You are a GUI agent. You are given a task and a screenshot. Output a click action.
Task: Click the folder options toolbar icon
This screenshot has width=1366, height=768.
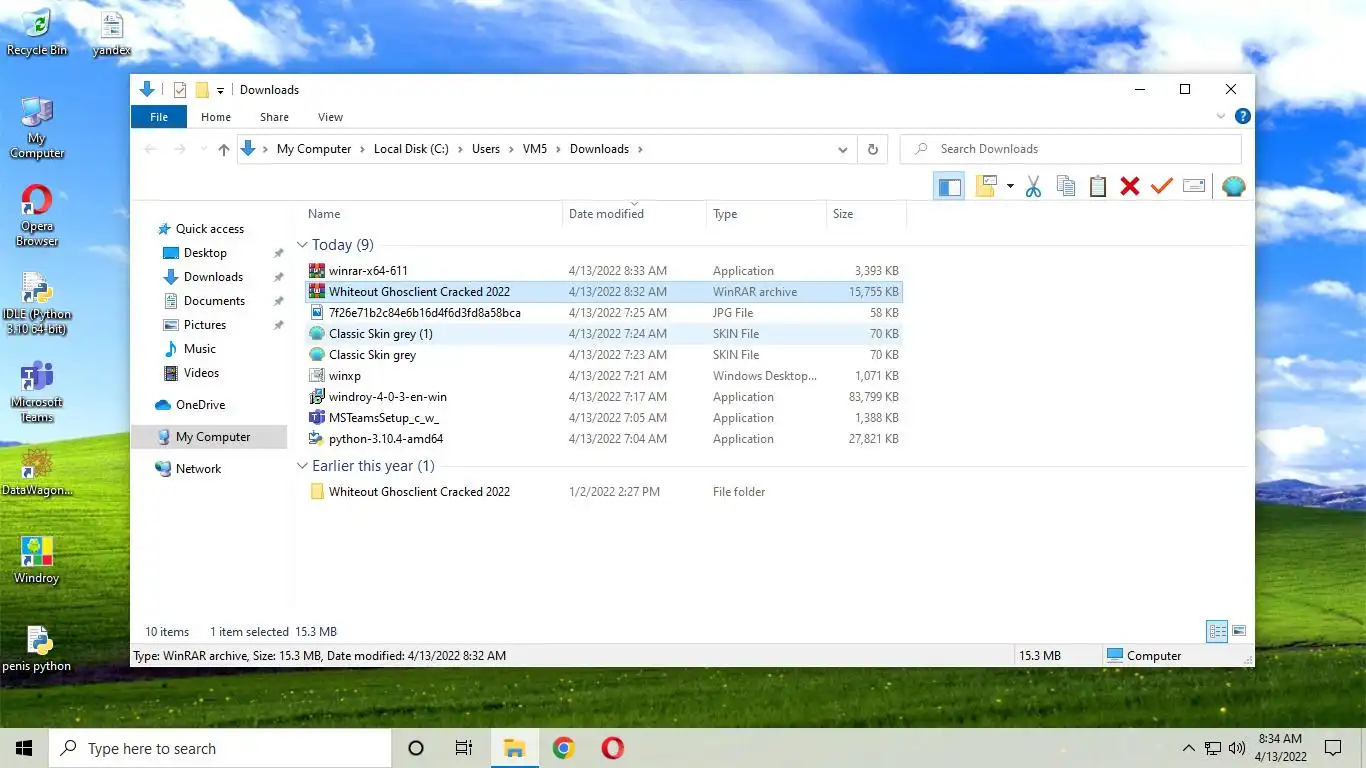click(987, 186)
